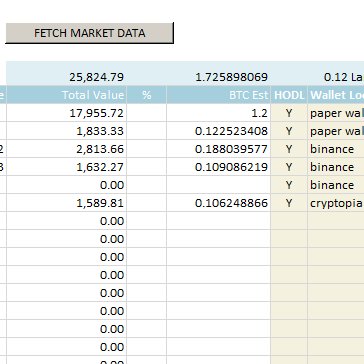Select HODL Y cell in the 2,813.66 row

point(289,149)
